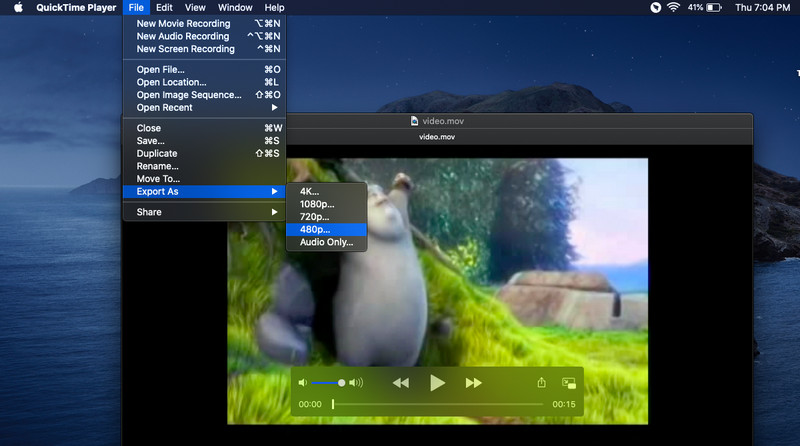Image resolution: width=800 pixels, height=446 pixels.
Task: Expand the Export As submenu arrow
Action: (x=274, y=191)
